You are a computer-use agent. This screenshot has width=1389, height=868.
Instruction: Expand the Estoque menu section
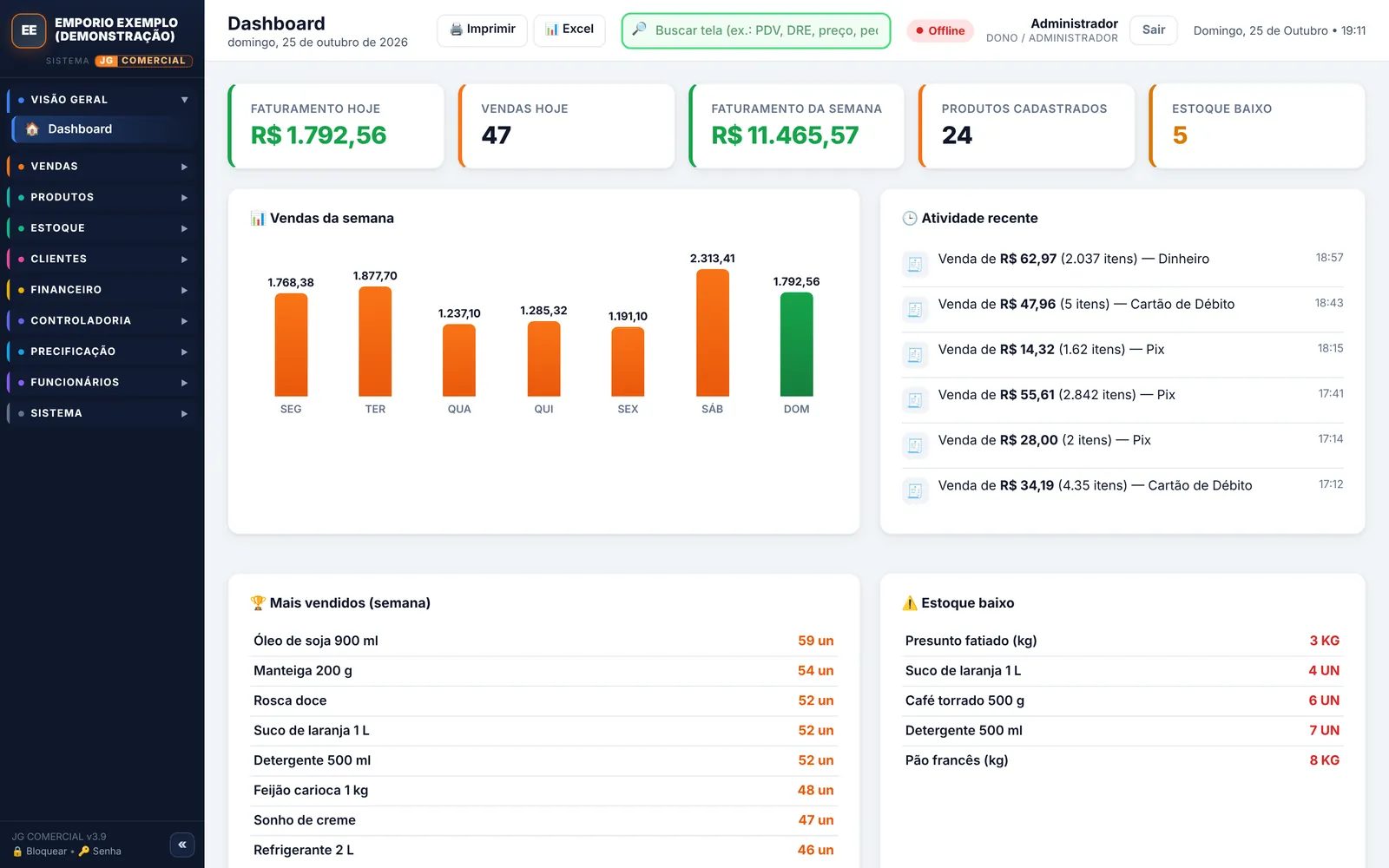102,228
